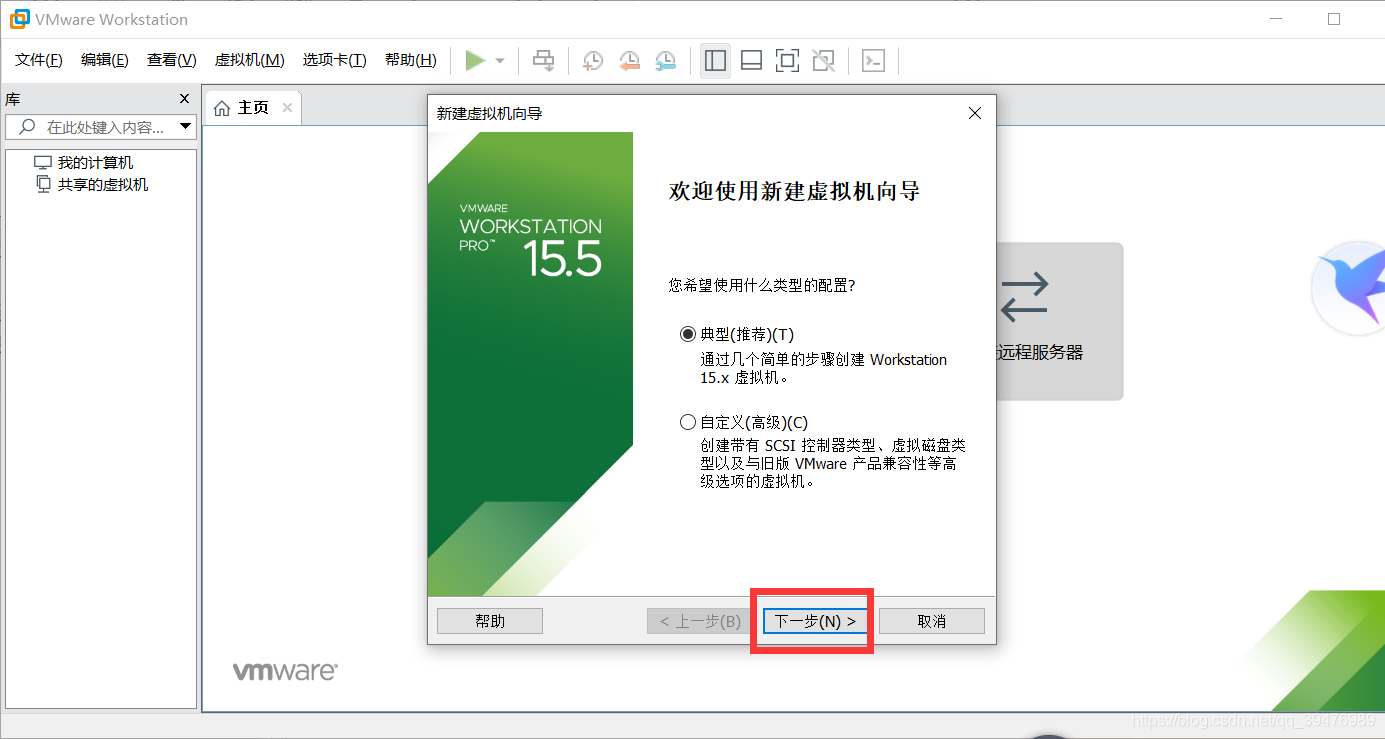The height and width of the screenshot is (739, 1385).
Task: Open the 编辑(E) menu
Action: (x=105, y=60)
